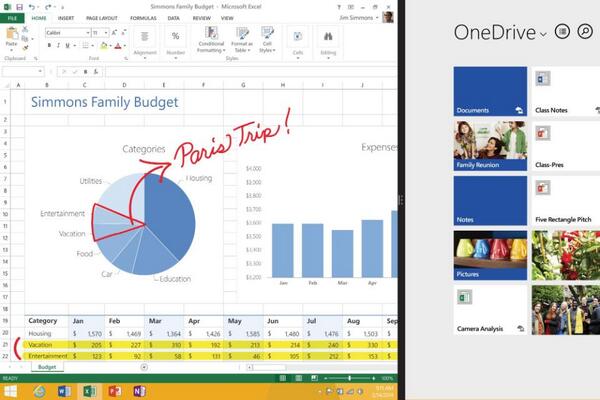Add a new sheet with the plus icon
This screenshot has height=400, width=600.
[144, 367]
